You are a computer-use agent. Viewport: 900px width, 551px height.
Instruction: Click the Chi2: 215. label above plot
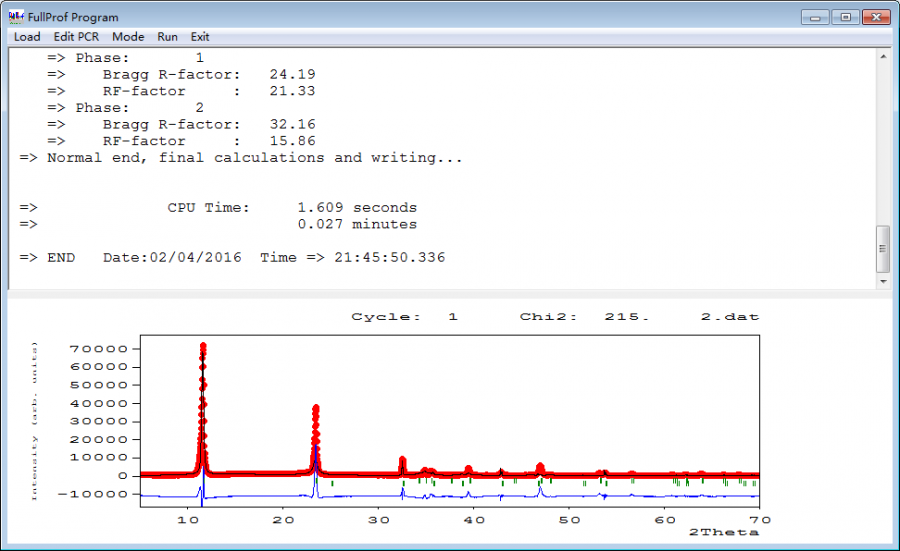click(584, 317)
